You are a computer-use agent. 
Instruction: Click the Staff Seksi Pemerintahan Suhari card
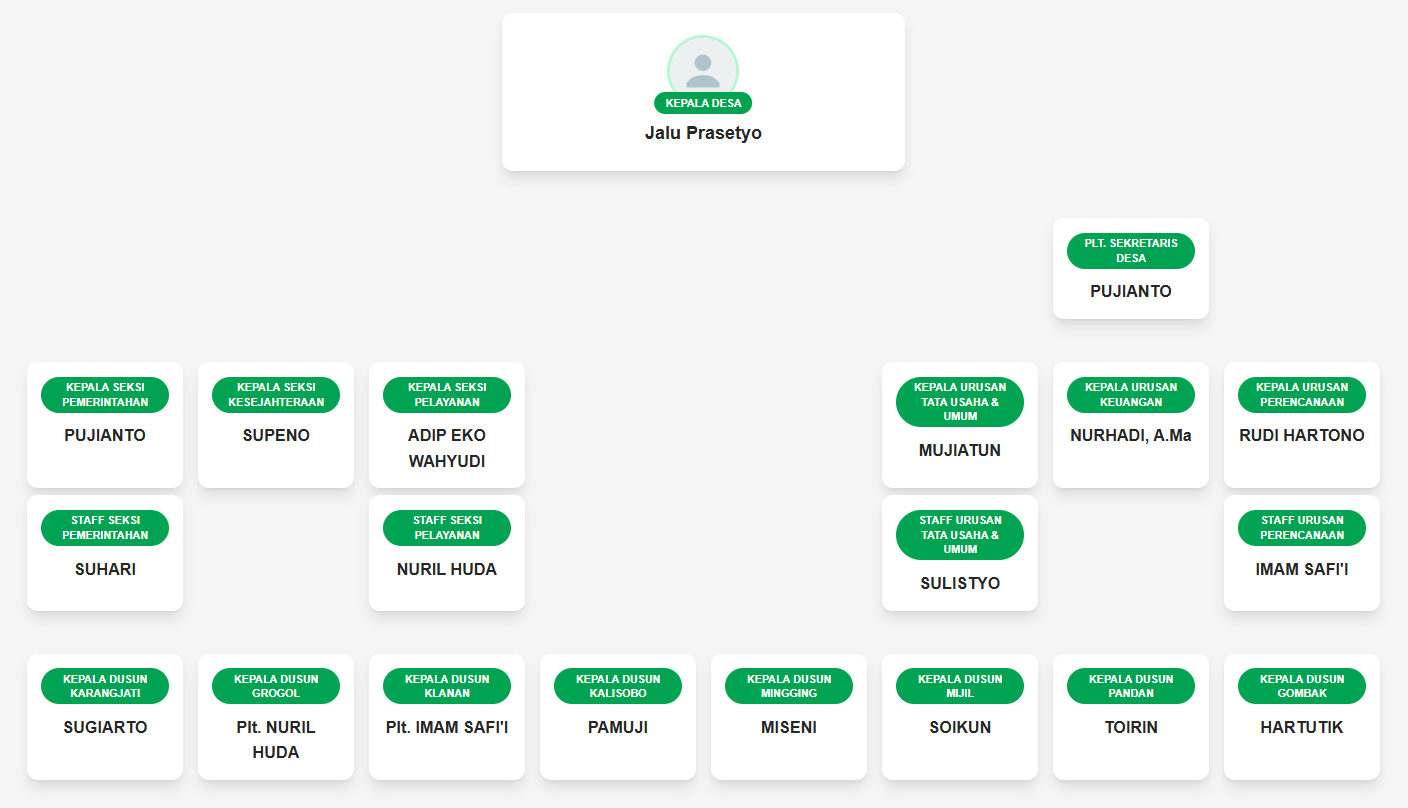(x=105, y=568)
